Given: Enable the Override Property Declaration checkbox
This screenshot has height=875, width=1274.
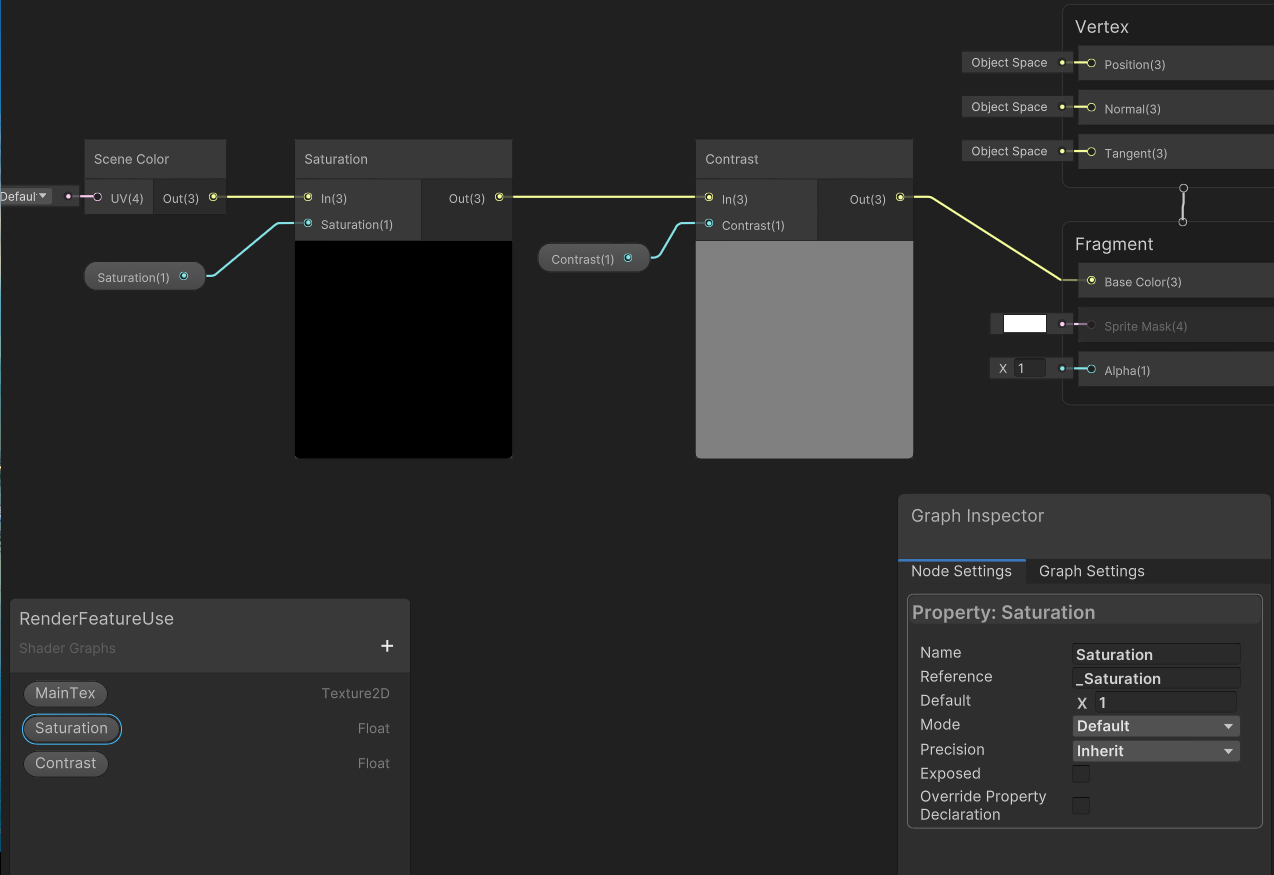Looking at the screenshot, I should [x=1081, y=805].
